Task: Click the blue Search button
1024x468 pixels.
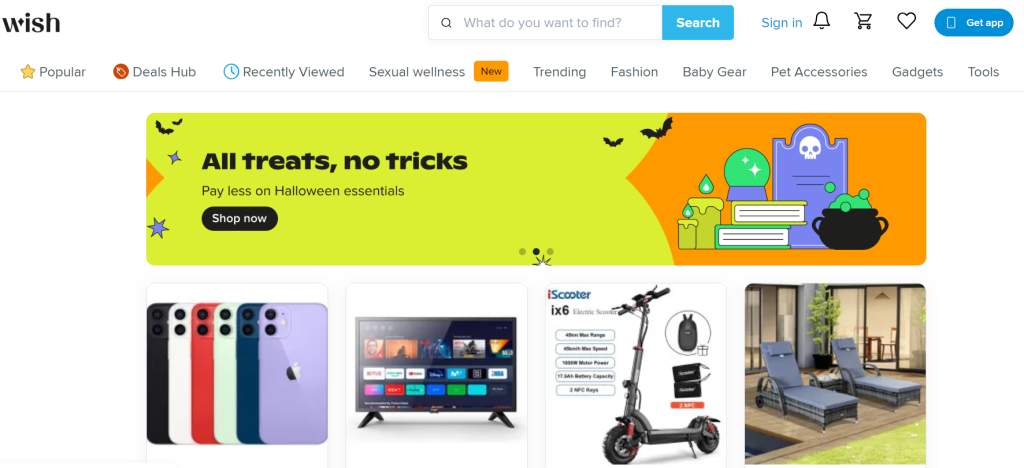Action: pos(697,23)
